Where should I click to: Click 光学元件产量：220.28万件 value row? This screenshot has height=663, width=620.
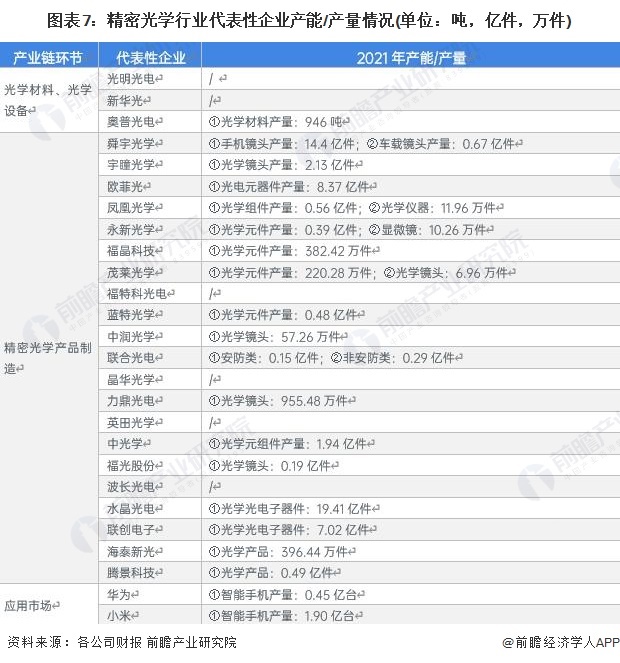pyautogui.click(x=362, y=273)
